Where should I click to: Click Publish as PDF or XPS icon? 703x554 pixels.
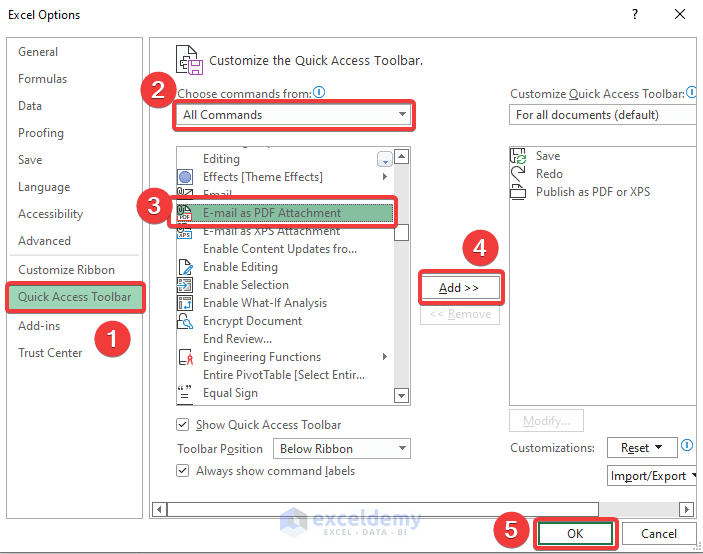pyautogui.click(x=518, y=192)
